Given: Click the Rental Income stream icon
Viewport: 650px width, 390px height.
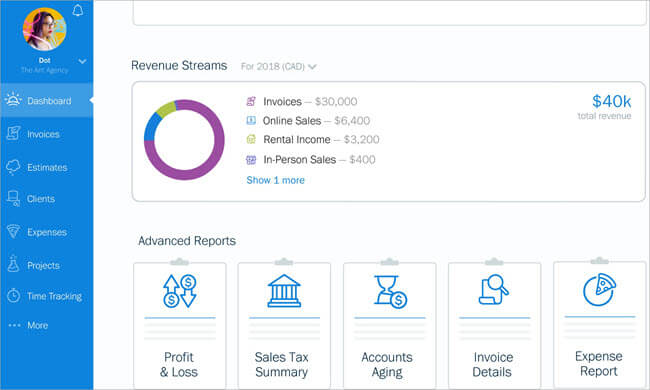Looking at the screenshot, I should pyautogui.click(x=251, y=140).
